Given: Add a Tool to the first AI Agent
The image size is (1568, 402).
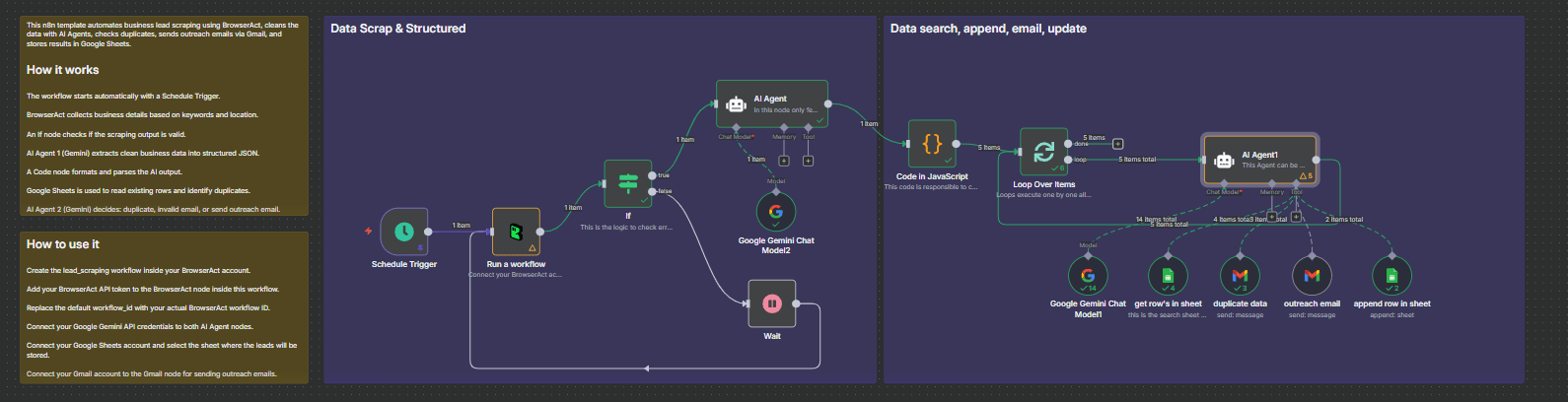Looking at the screenshot, I should pos(808,161).
